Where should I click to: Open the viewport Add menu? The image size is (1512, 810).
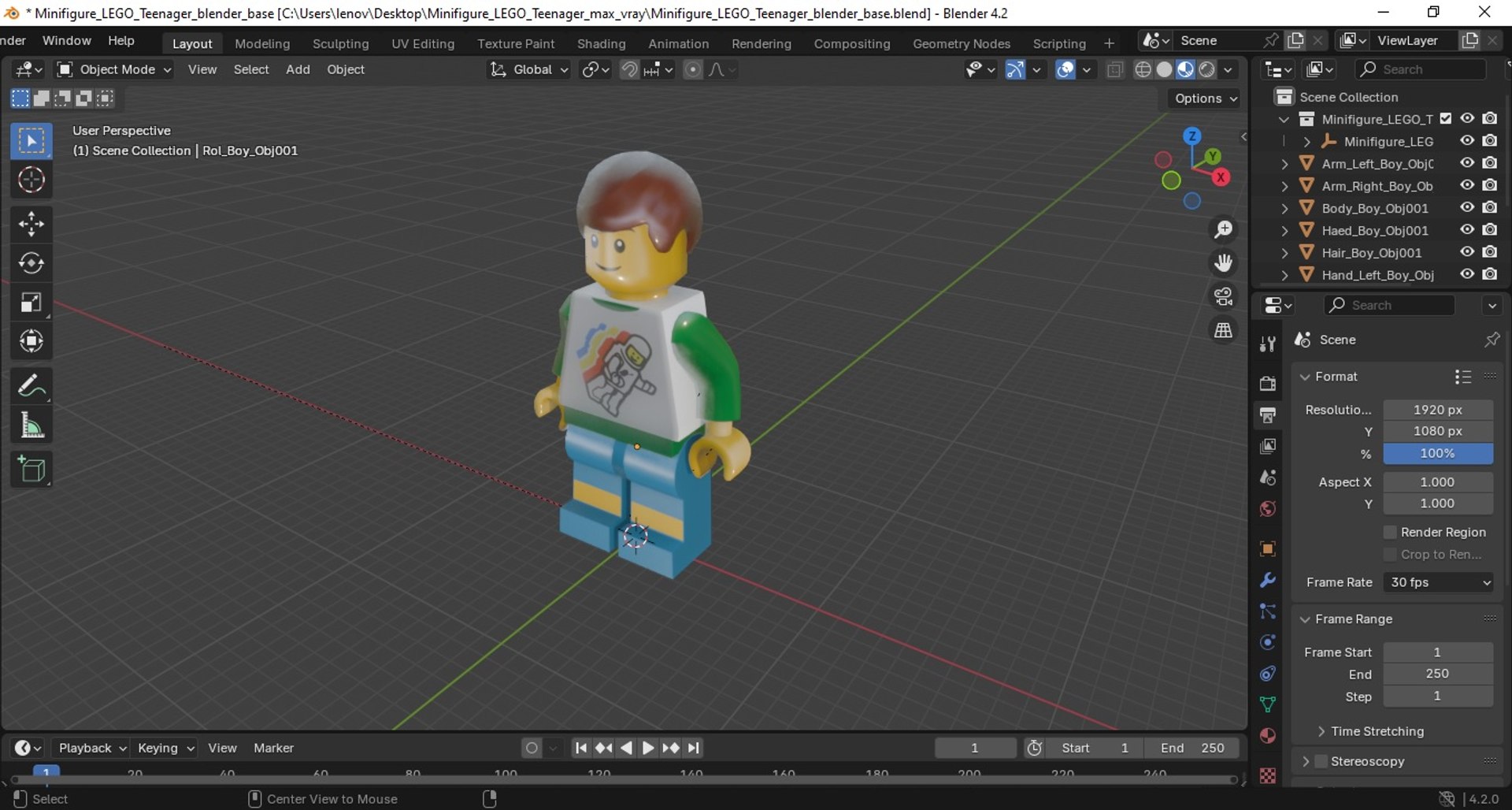click(x=298, y=69)
